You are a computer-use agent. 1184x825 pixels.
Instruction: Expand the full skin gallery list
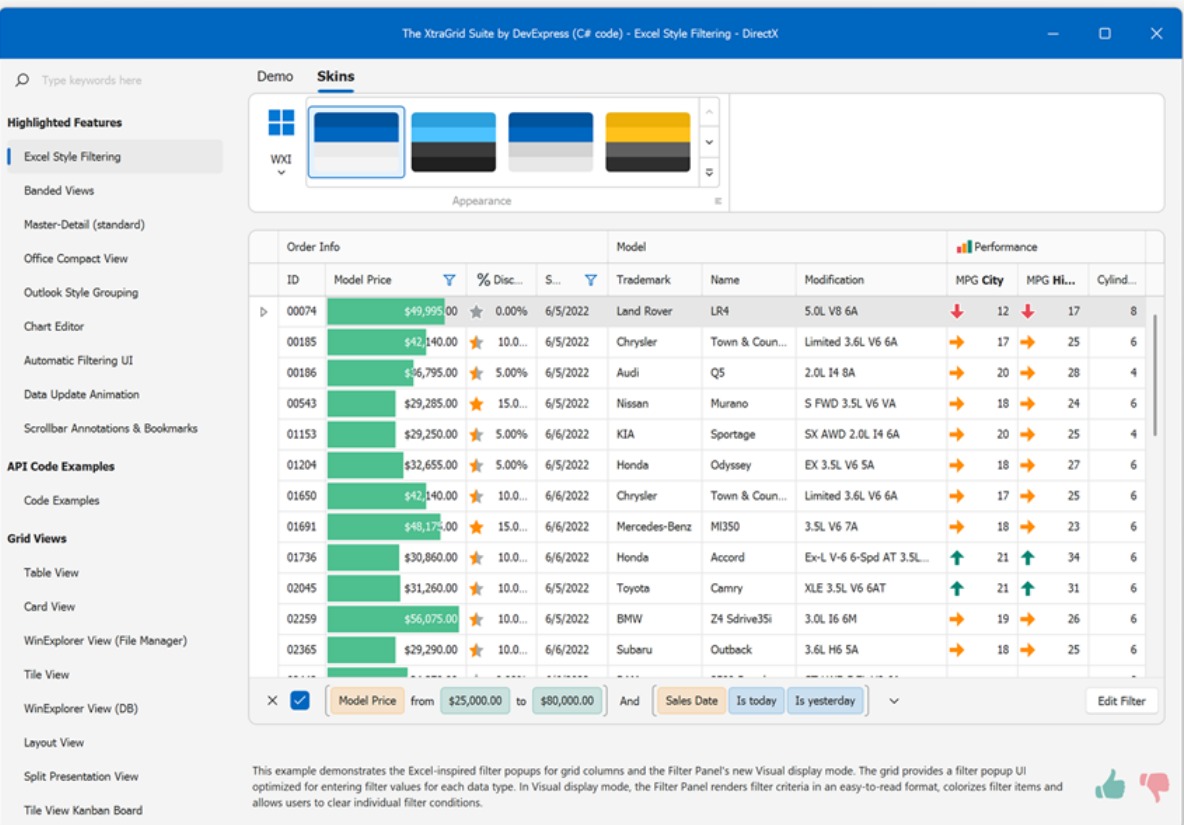[709, 172]
